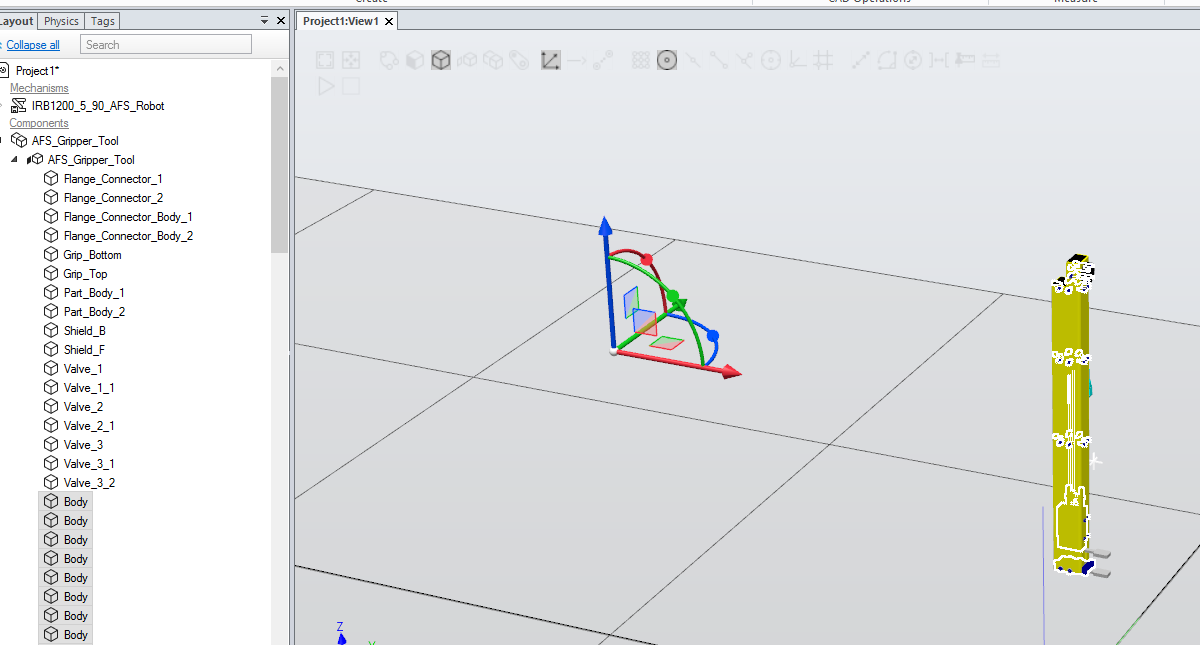
Task: Stop simulation with the square Stop icon
Action: [x=351, y=87]
